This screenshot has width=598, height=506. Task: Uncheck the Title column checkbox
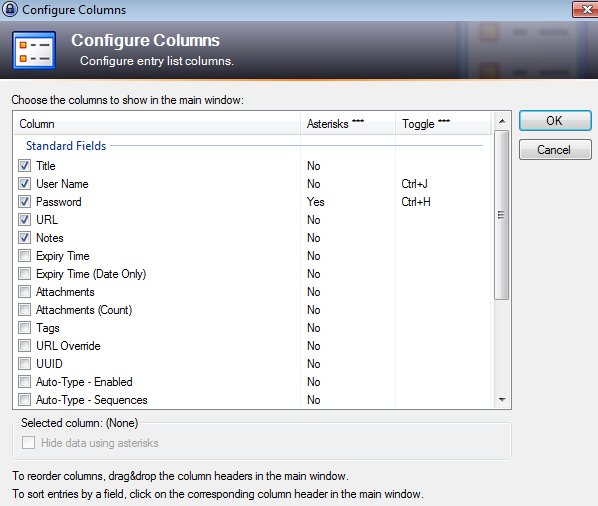[x=25, y=166]
